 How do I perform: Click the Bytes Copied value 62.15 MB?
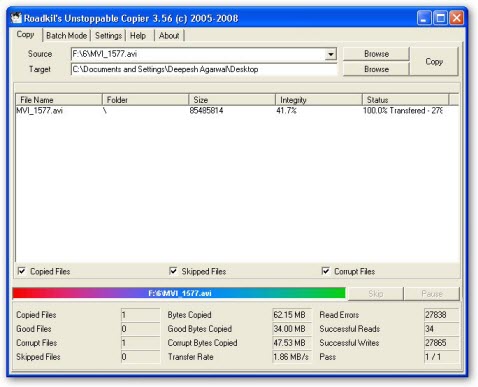point(292,315)
